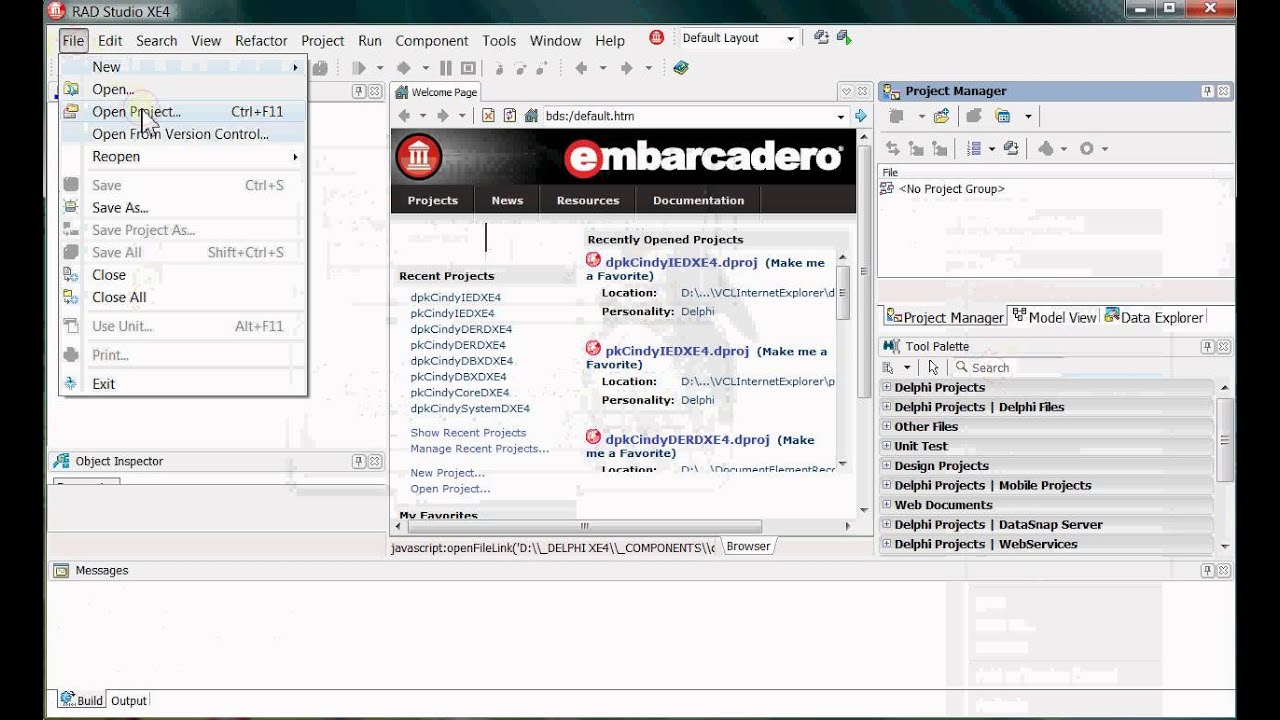Switch to the Data Explorer tab

(1153, 317)
